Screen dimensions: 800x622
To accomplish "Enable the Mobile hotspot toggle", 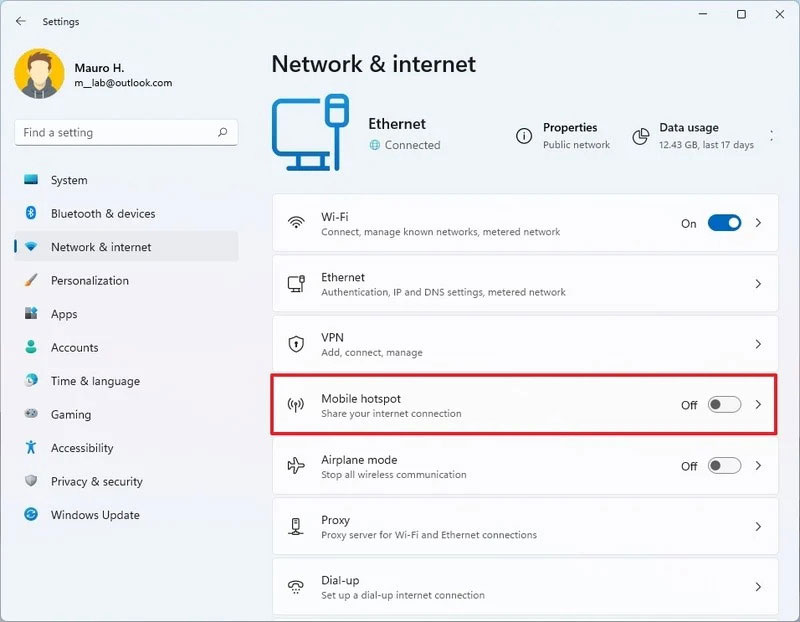I will tap(724, 405).
